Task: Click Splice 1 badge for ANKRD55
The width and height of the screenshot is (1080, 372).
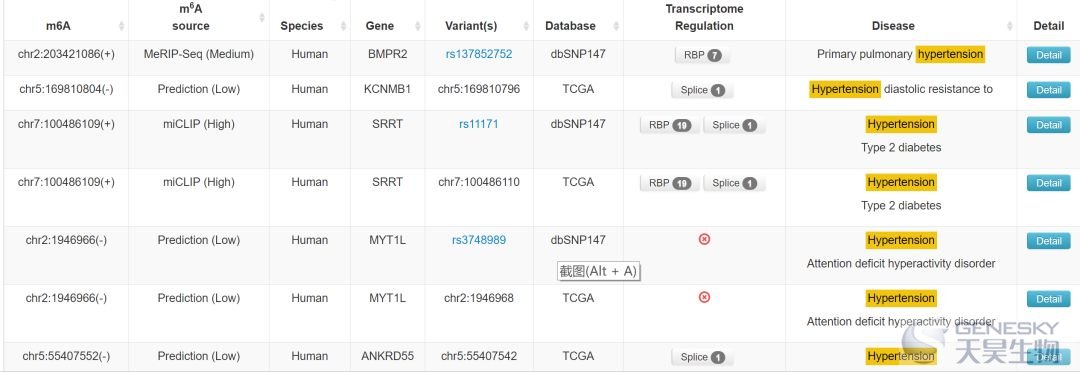Action: coord(702,357)
